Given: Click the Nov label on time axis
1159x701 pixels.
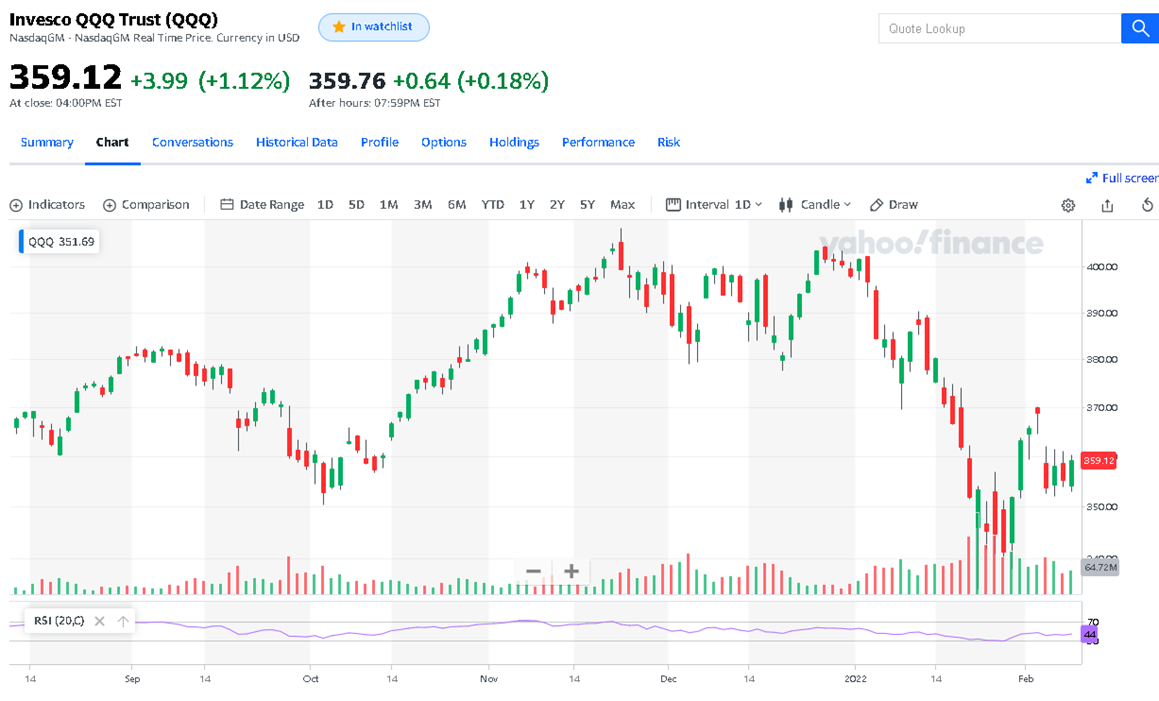Looking at the screenshot, I should 489,679.
